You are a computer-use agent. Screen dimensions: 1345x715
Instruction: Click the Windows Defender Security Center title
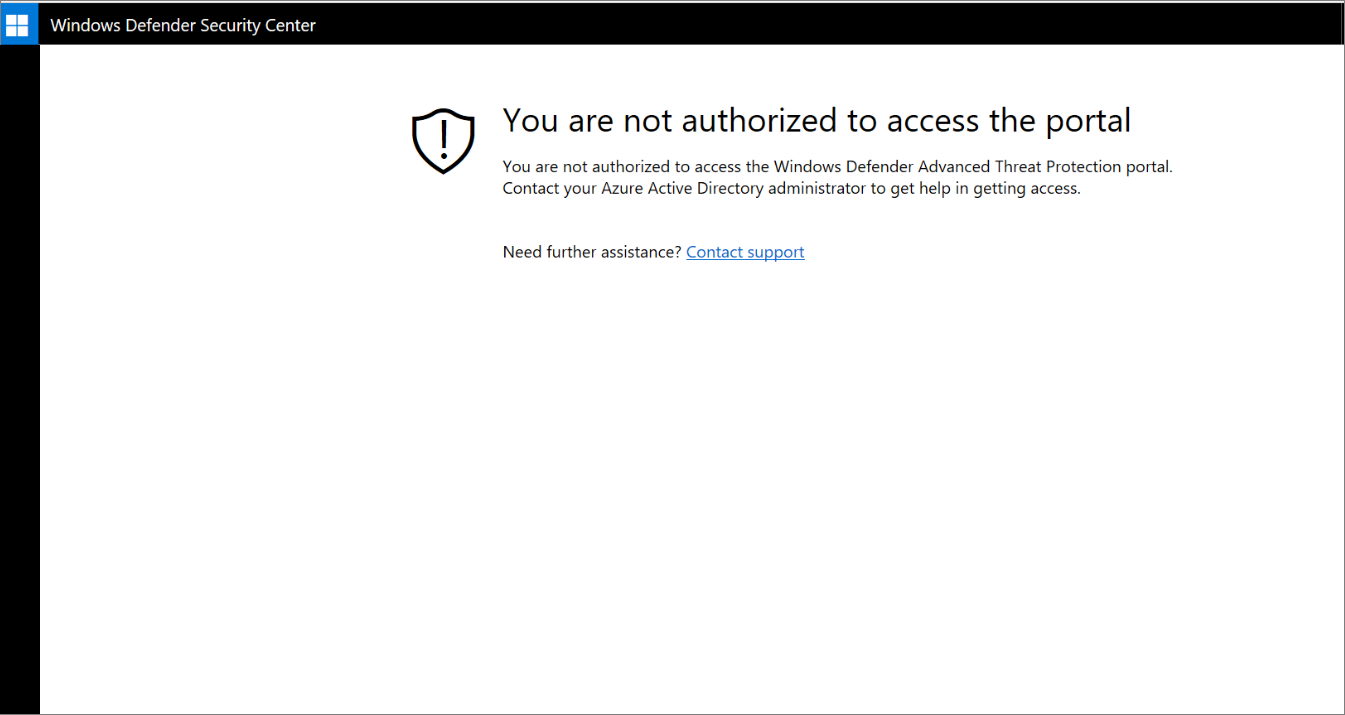[x=183, y=25]
